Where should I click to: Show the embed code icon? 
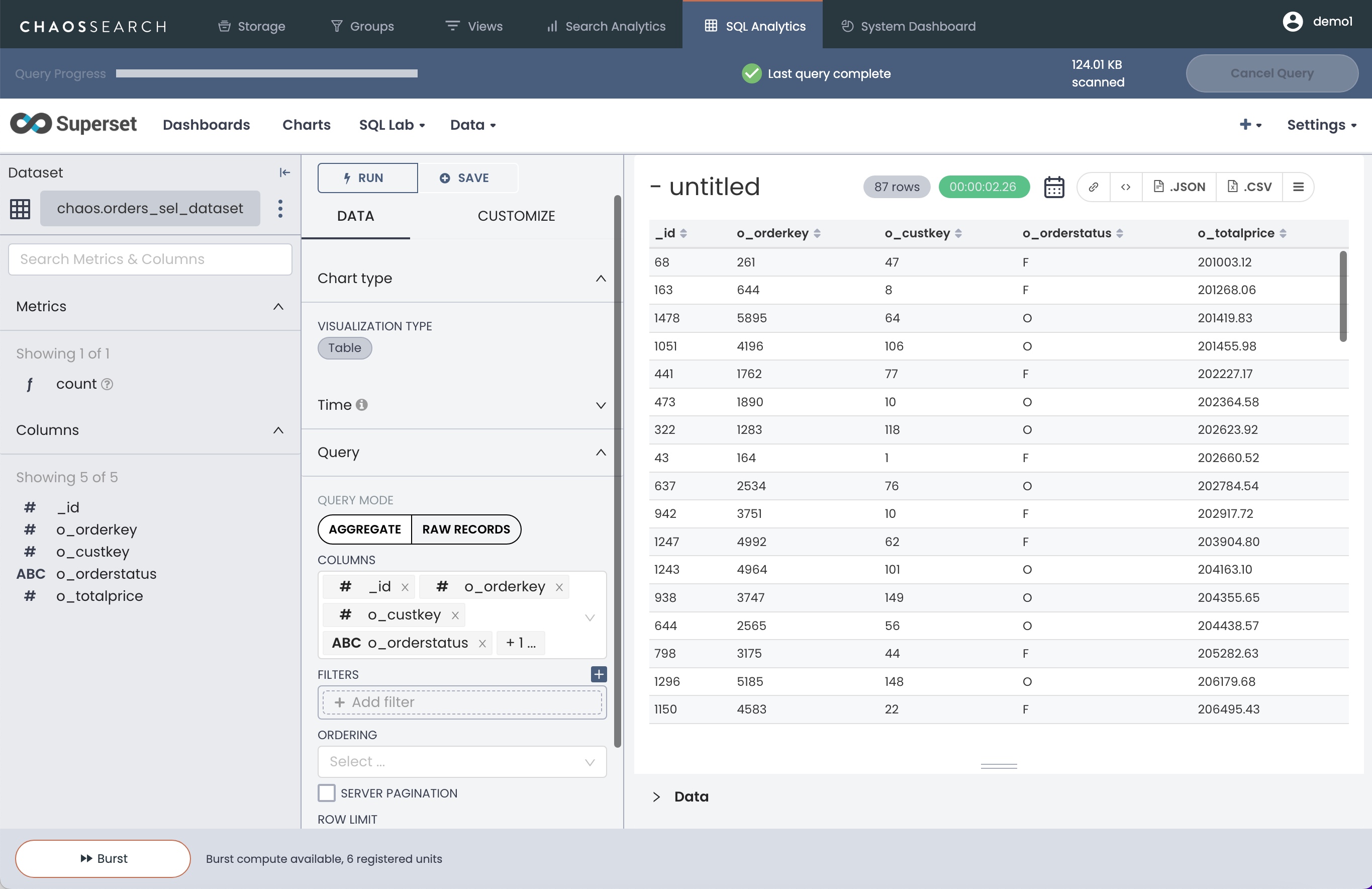click(x=1126, y=187)
